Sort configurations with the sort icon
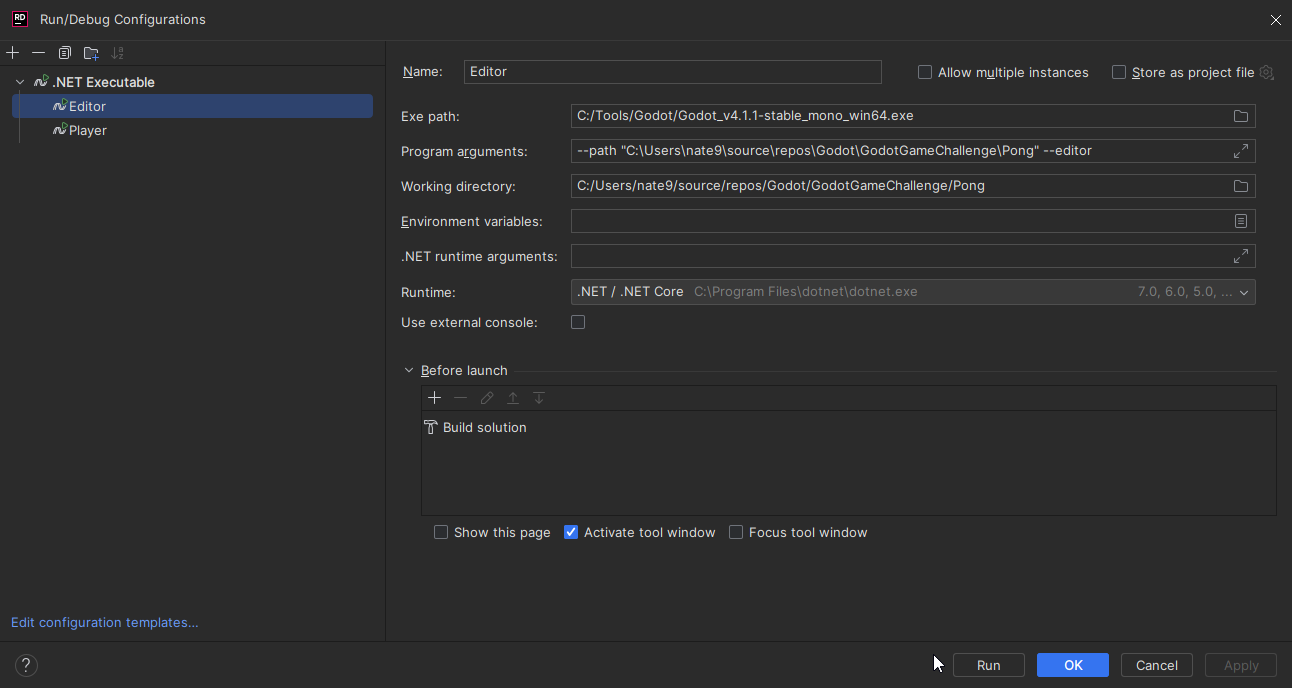 click(x=117, y=52)
